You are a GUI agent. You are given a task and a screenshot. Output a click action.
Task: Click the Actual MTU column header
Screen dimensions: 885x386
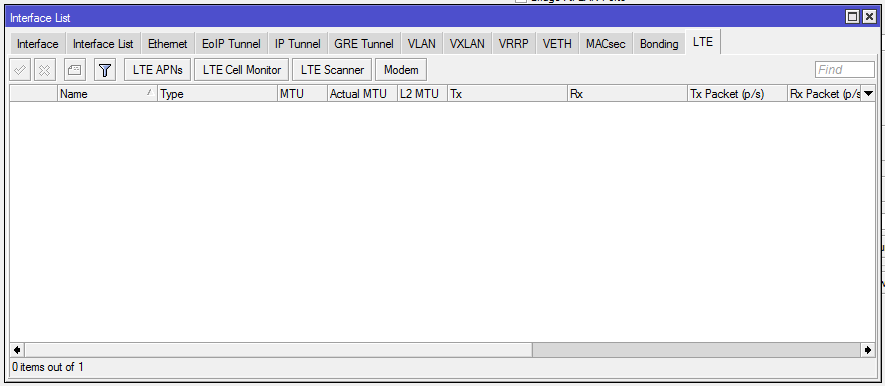pos(362,94)
